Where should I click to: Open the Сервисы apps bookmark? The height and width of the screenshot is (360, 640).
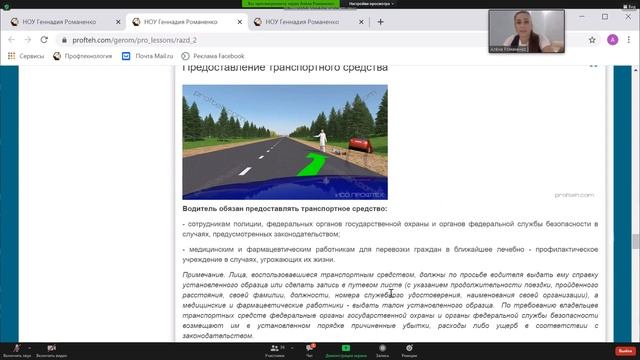(26, 56)
